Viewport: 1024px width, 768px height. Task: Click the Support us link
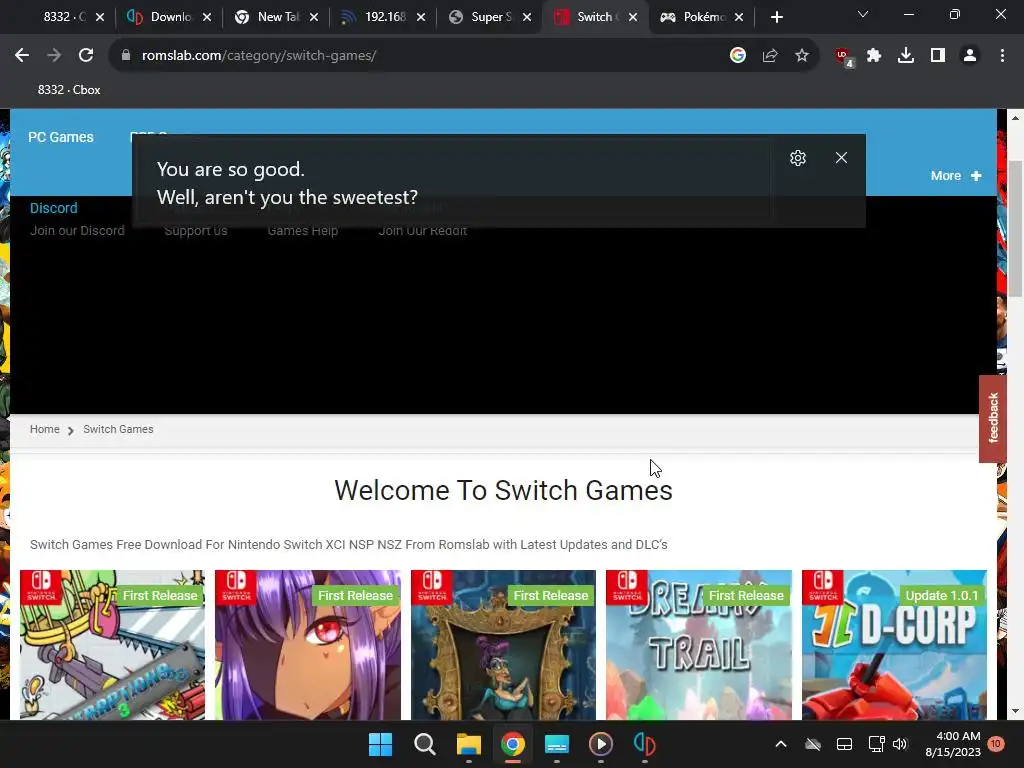point(196,231)
